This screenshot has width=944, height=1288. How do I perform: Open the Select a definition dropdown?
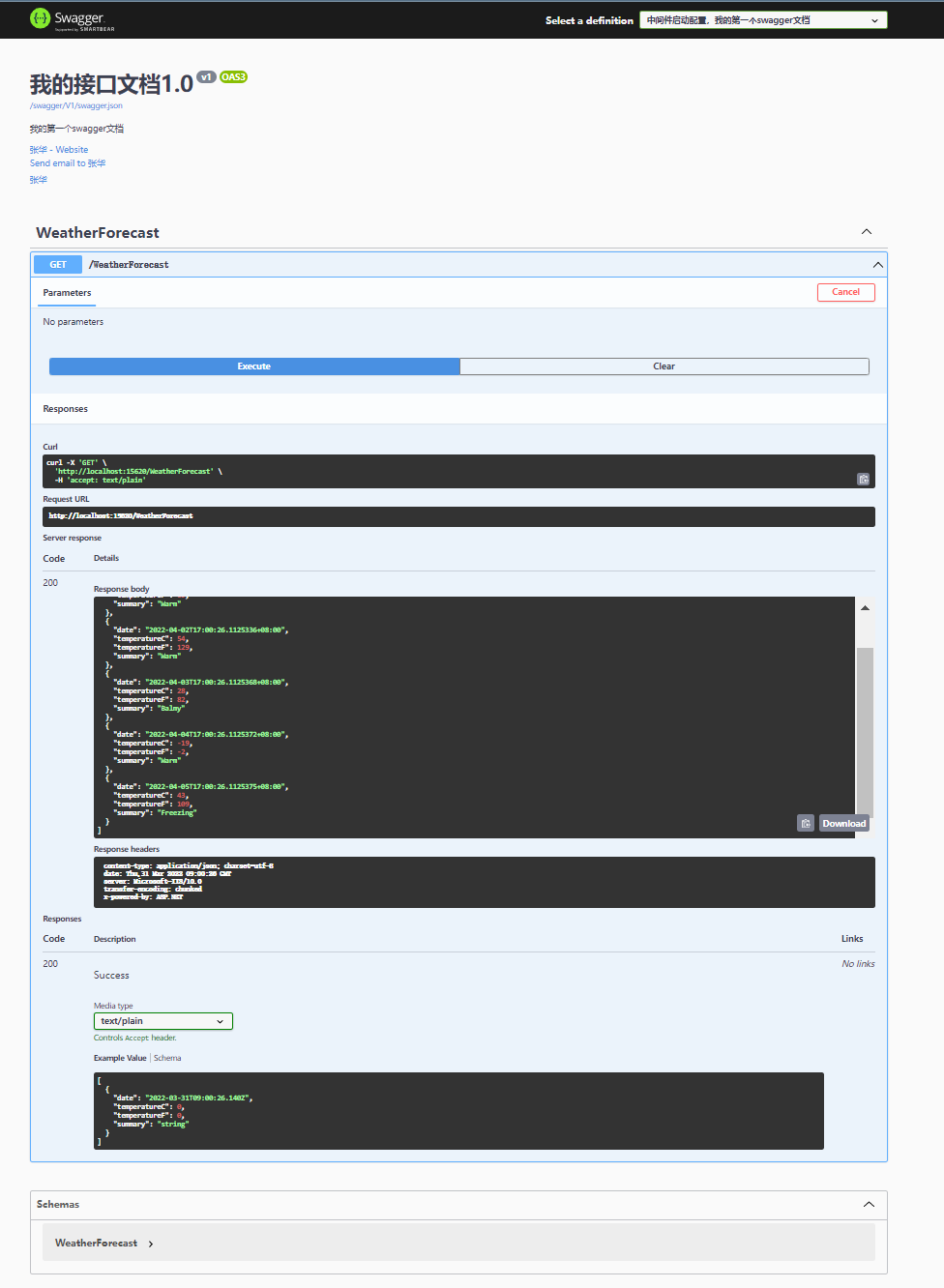(x=763, y=20)
